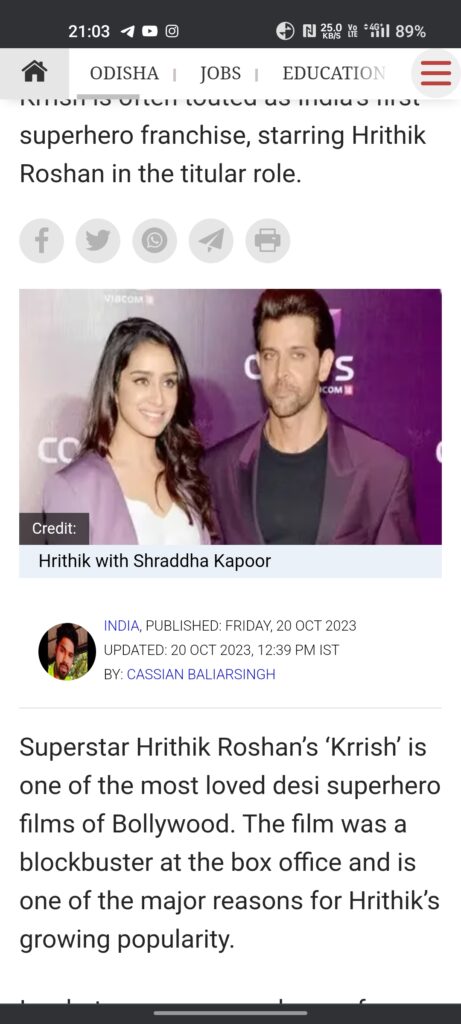Open the EDUCATION tab
The height and width of the screenshot is (1024, 461).
[x=334, y=73]
